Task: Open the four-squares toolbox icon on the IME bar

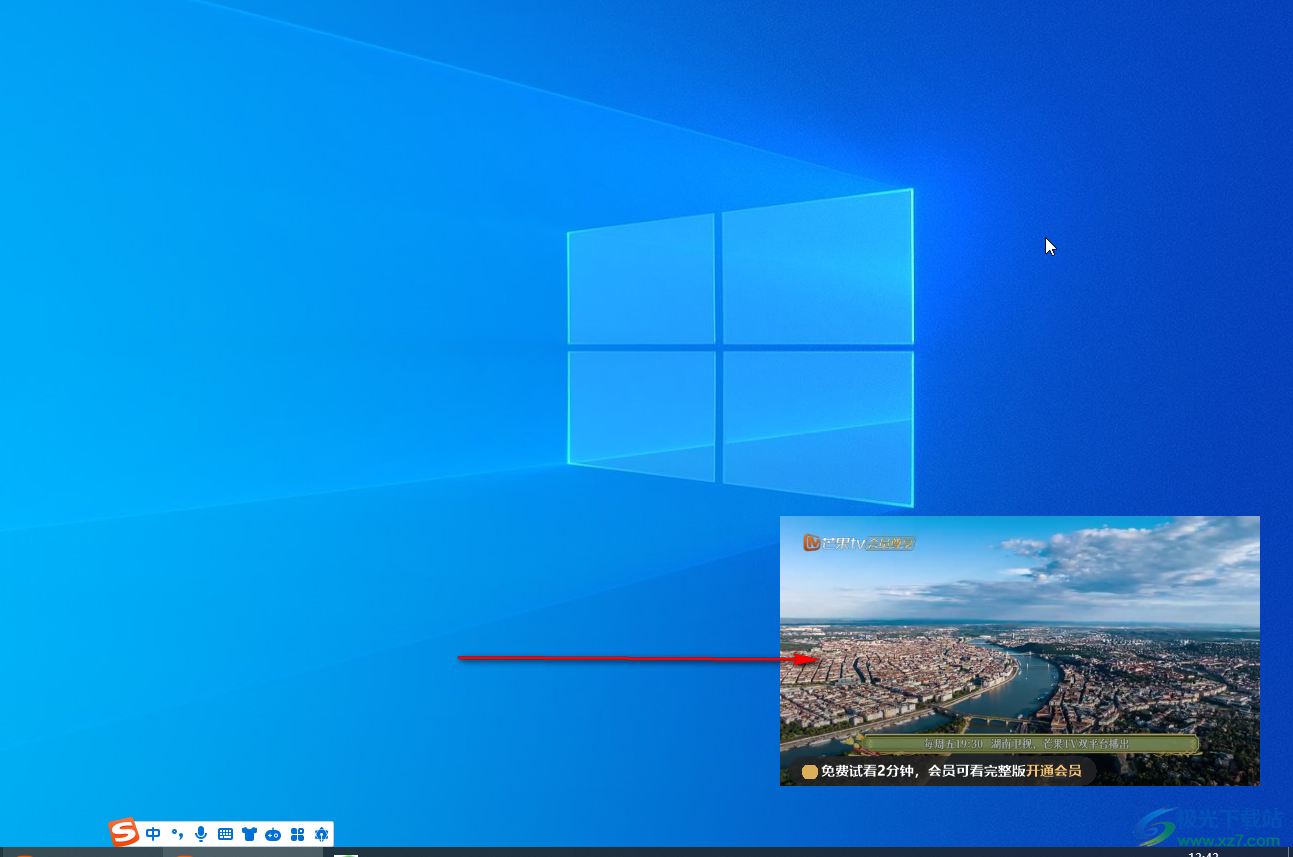Action: click(297, 834)
